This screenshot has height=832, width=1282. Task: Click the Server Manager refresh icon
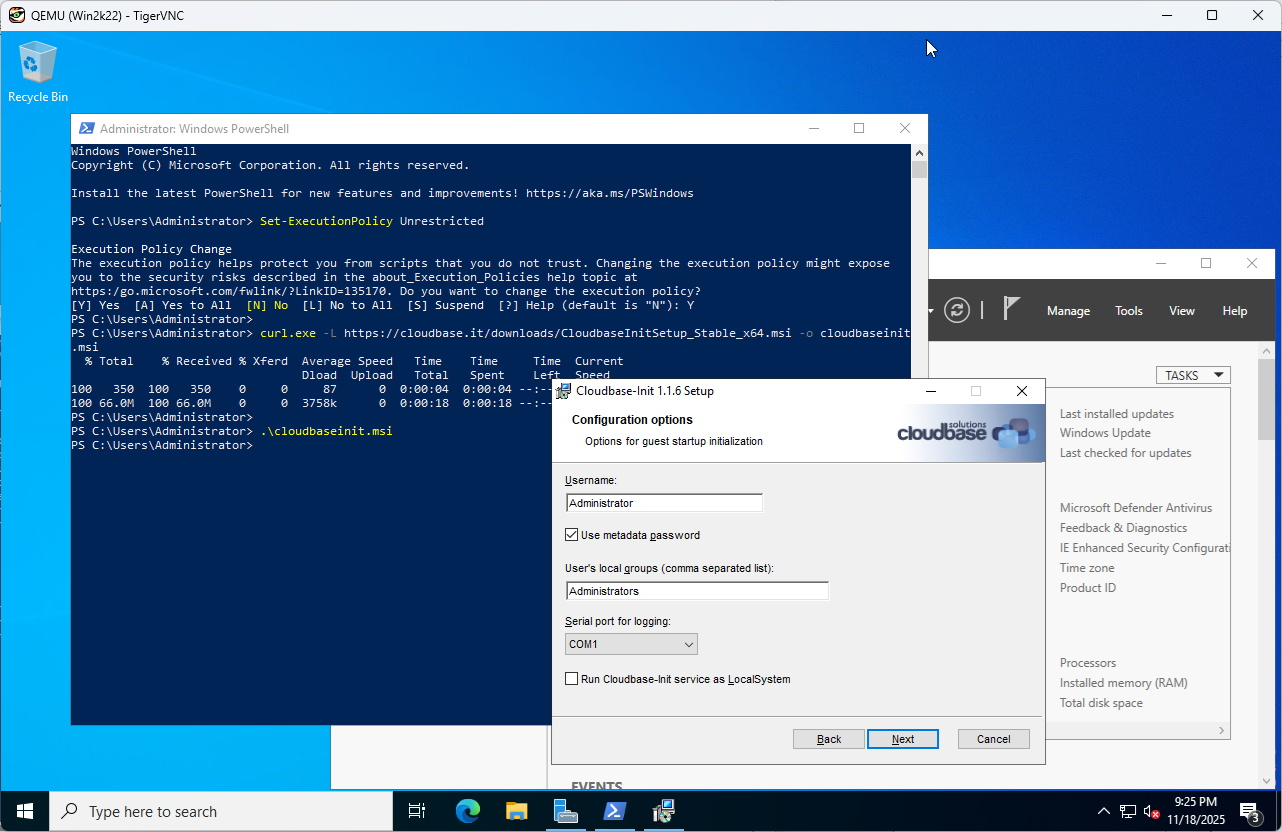957,310
